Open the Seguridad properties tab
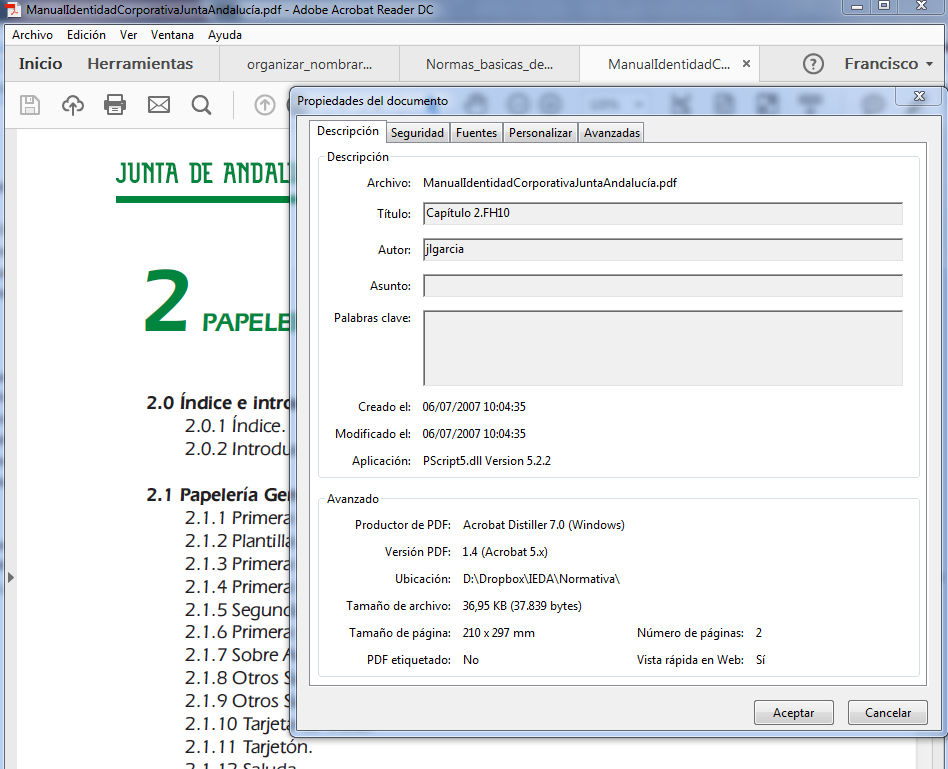The width and height of the screenshot is (948, 769). (417, 132)
